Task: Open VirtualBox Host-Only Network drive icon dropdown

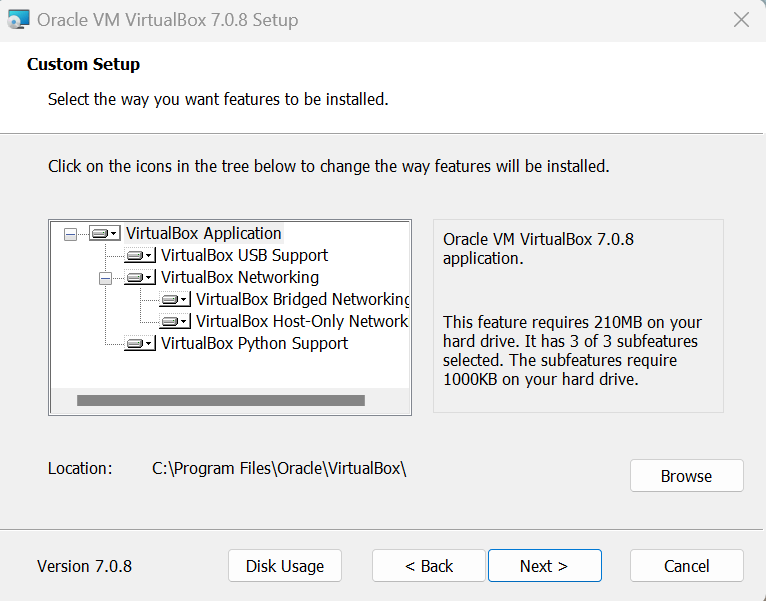Action: [x=175, y=322]
